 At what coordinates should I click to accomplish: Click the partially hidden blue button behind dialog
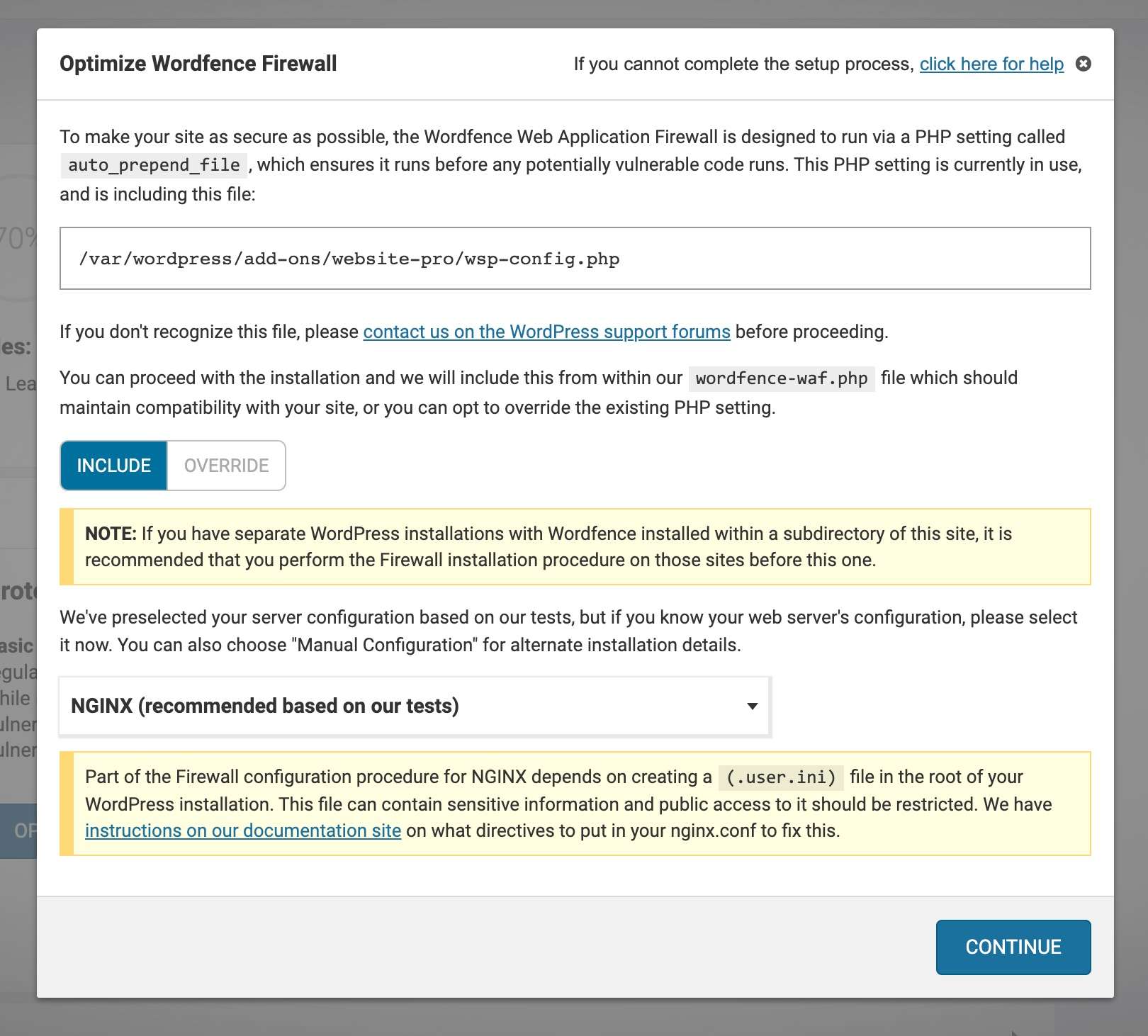(x=18, y=831)
